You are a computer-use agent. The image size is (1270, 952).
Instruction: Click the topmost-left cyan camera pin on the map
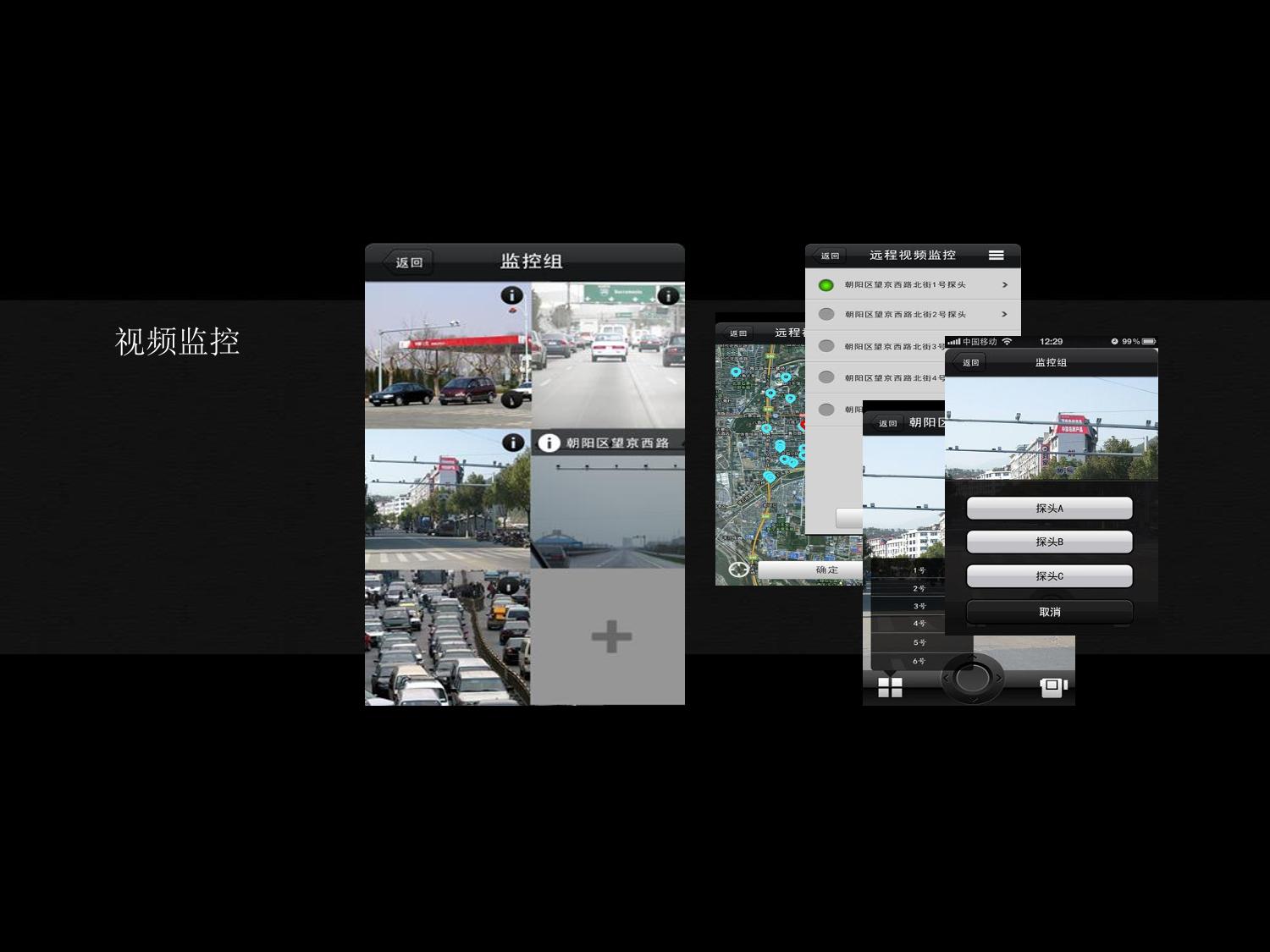click(x=736, y=371)
